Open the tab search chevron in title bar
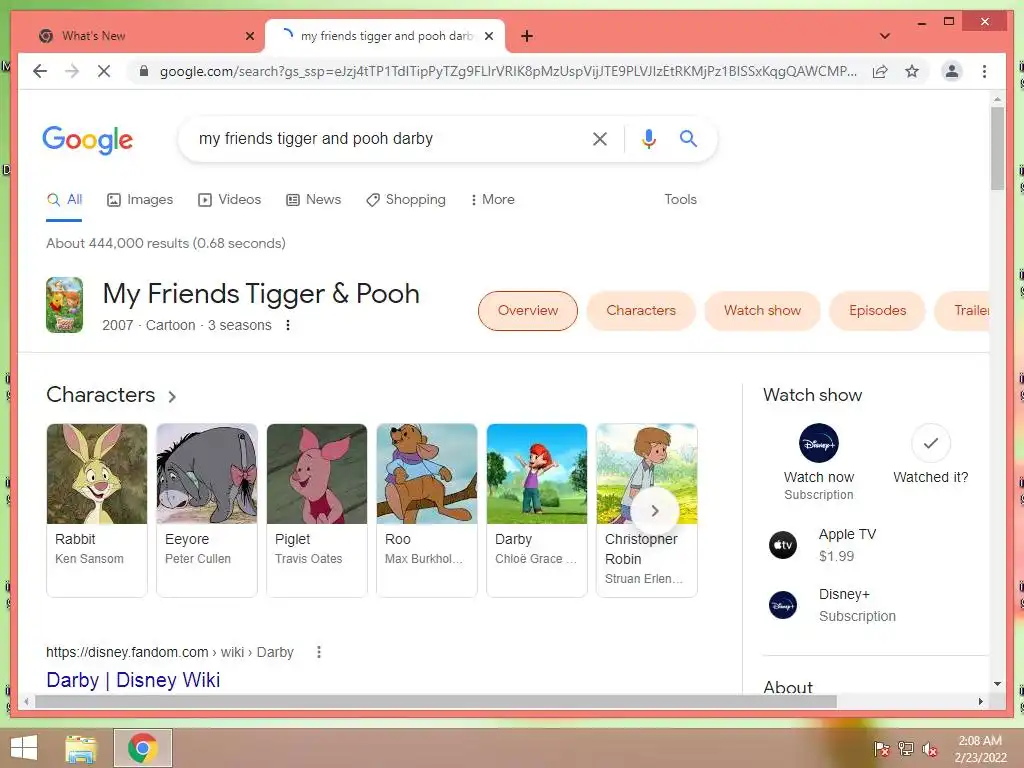The width and height of the screenshot is (1024, 768). tap(885, 36)
